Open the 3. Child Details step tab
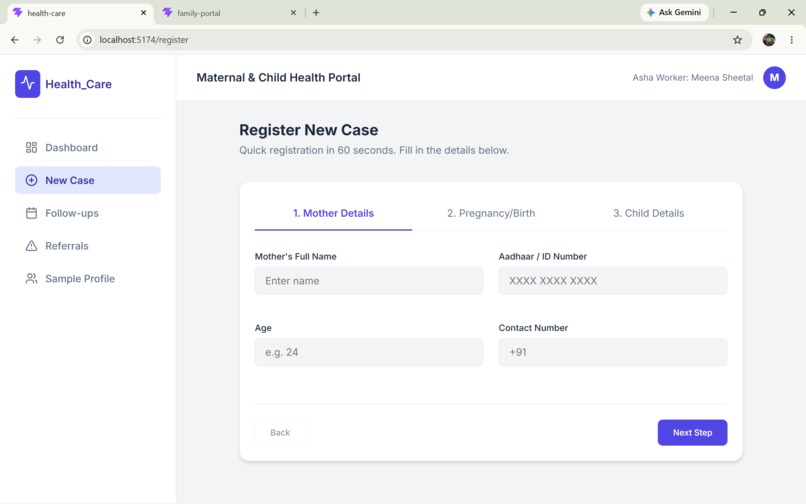 tap(648, 213)
